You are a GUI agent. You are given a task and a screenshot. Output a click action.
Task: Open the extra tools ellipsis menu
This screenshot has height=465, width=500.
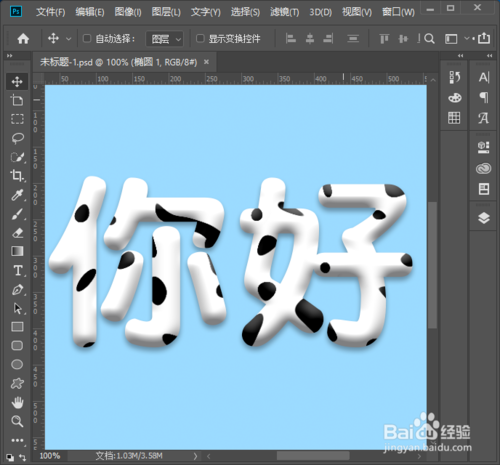click(17, 440)
